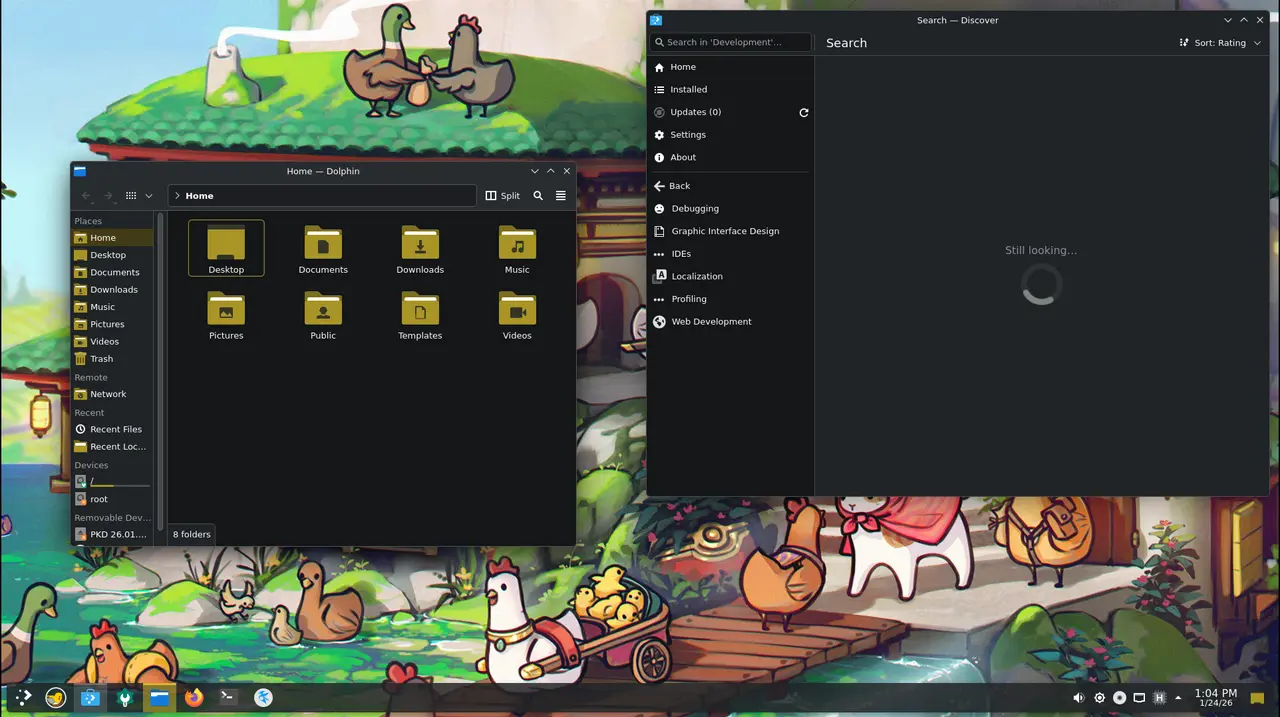
Task: Open the Templates folder in file view
Action: coord(420,315)
